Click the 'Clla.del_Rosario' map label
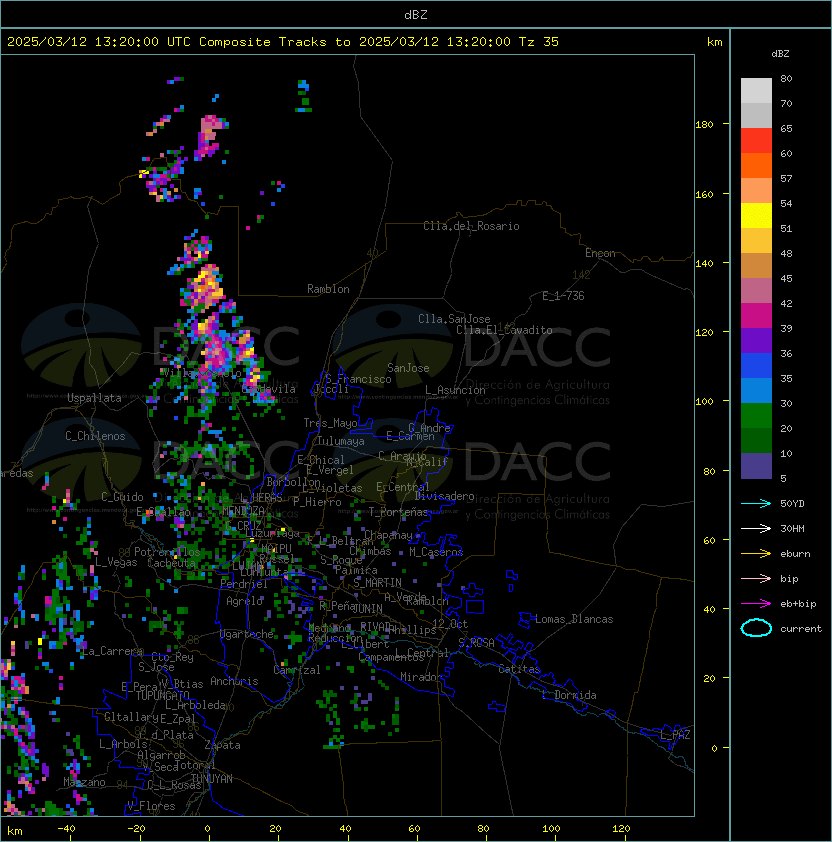This screenshot has height=842, width=832. (471, 226)
